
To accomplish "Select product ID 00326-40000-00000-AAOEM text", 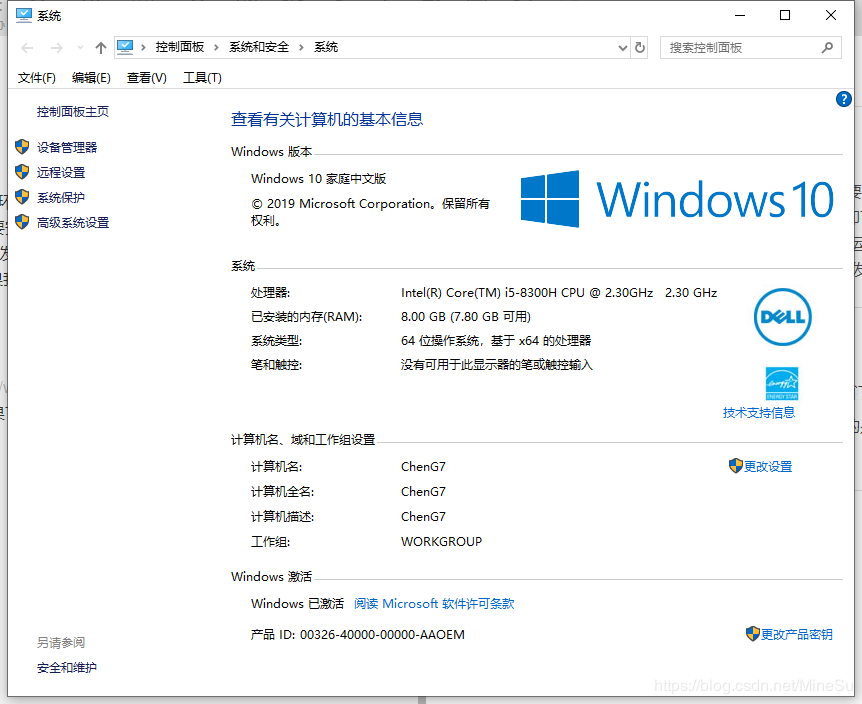I will point(382,635).
